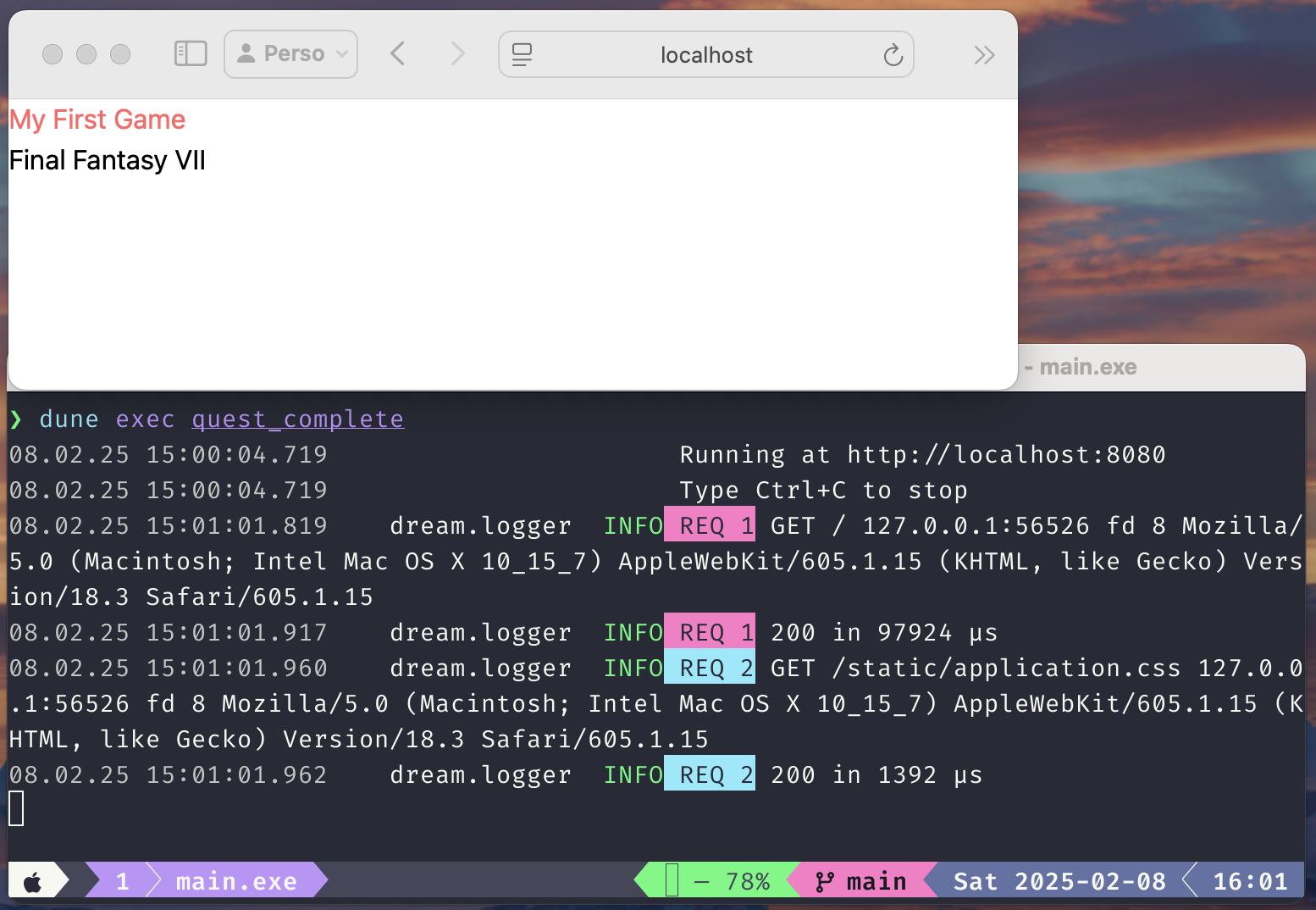The width and height of the screenshot is (1316, 910).
Task: Click window number 1 in tmux bar
Action: [122, 882]
